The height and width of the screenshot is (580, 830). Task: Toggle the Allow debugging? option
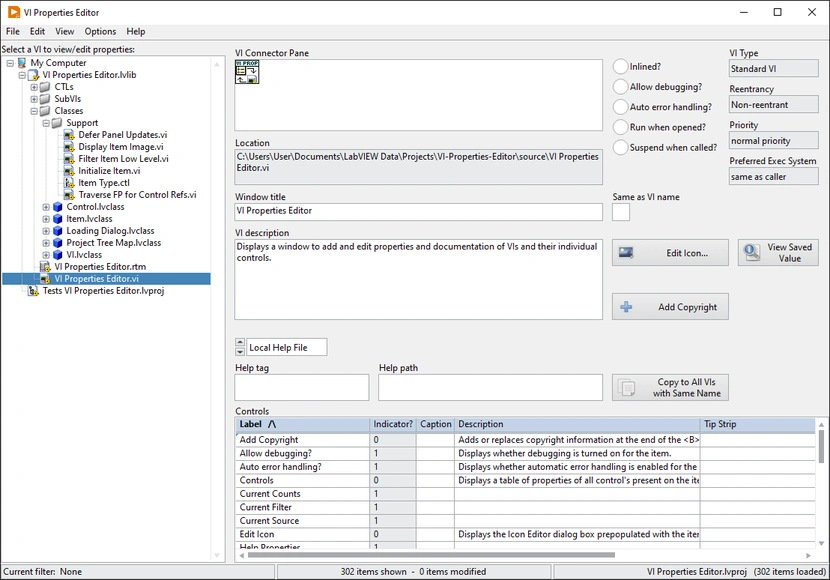[620, 87]
